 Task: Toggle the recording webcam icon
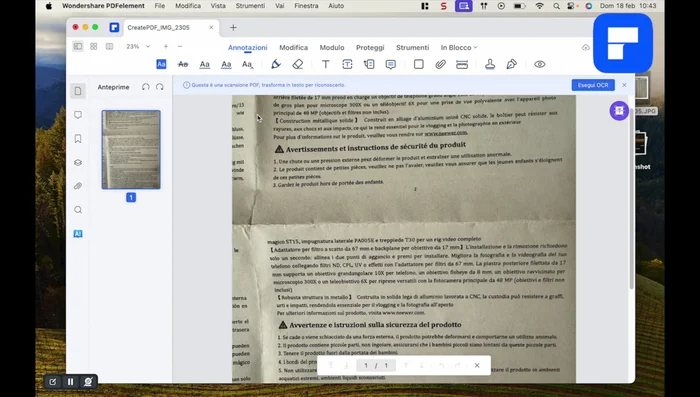(88, 382)
